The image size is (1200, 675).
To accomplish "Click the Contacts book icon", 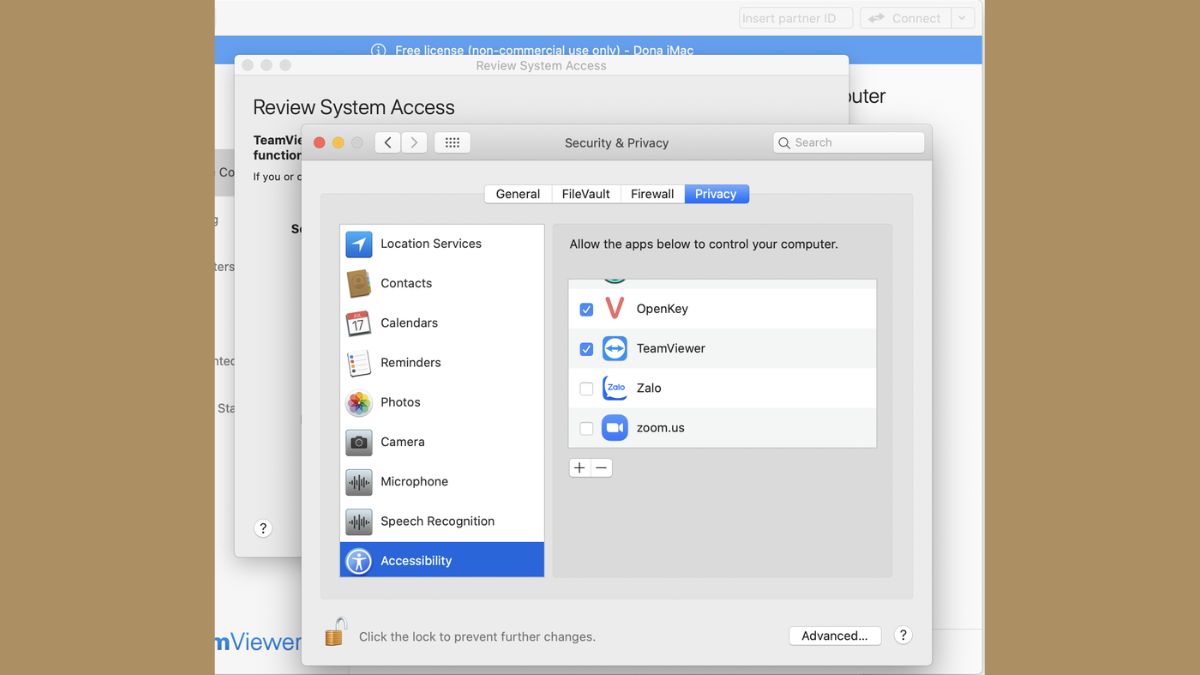I will coord(359,283).
